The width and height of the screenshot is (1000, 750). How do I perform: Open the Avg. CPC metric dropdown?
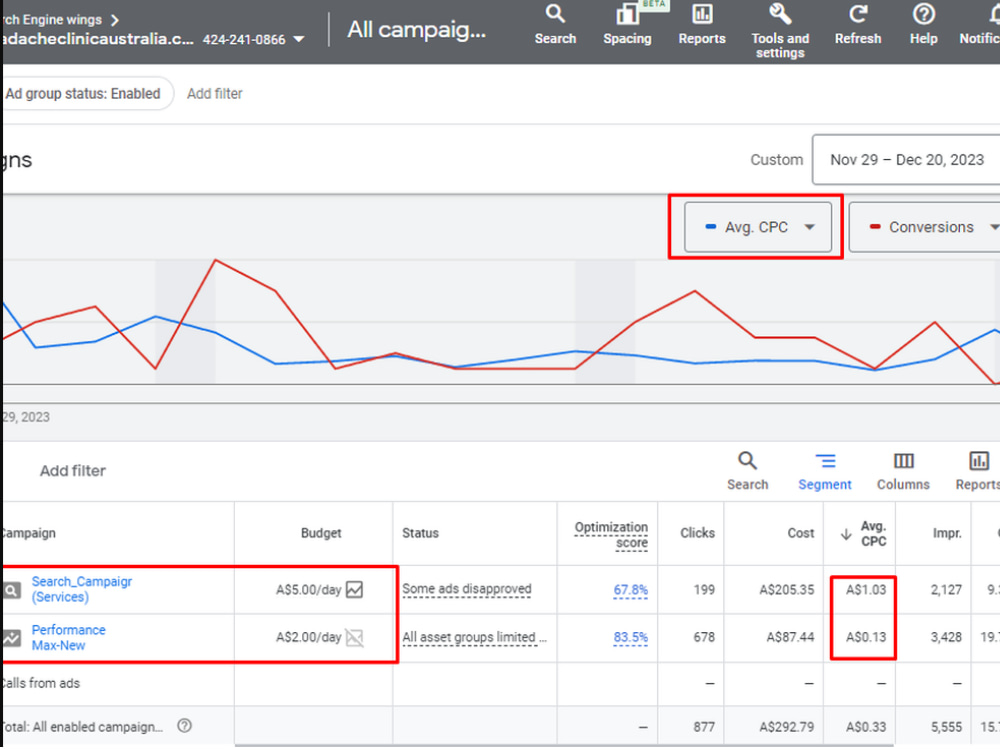point(758,227)
